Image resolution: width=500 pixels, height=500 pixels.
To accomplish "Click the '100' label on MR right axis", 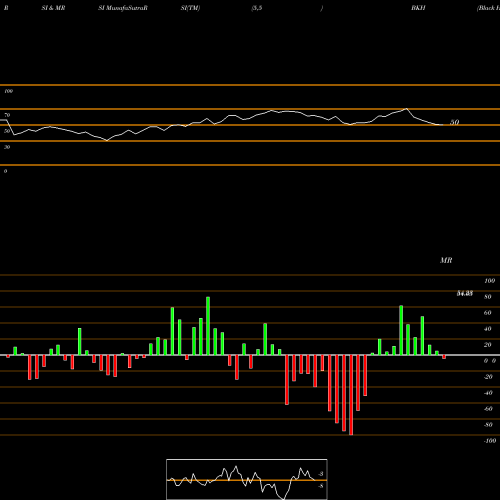I will click(x=489, y=281).
